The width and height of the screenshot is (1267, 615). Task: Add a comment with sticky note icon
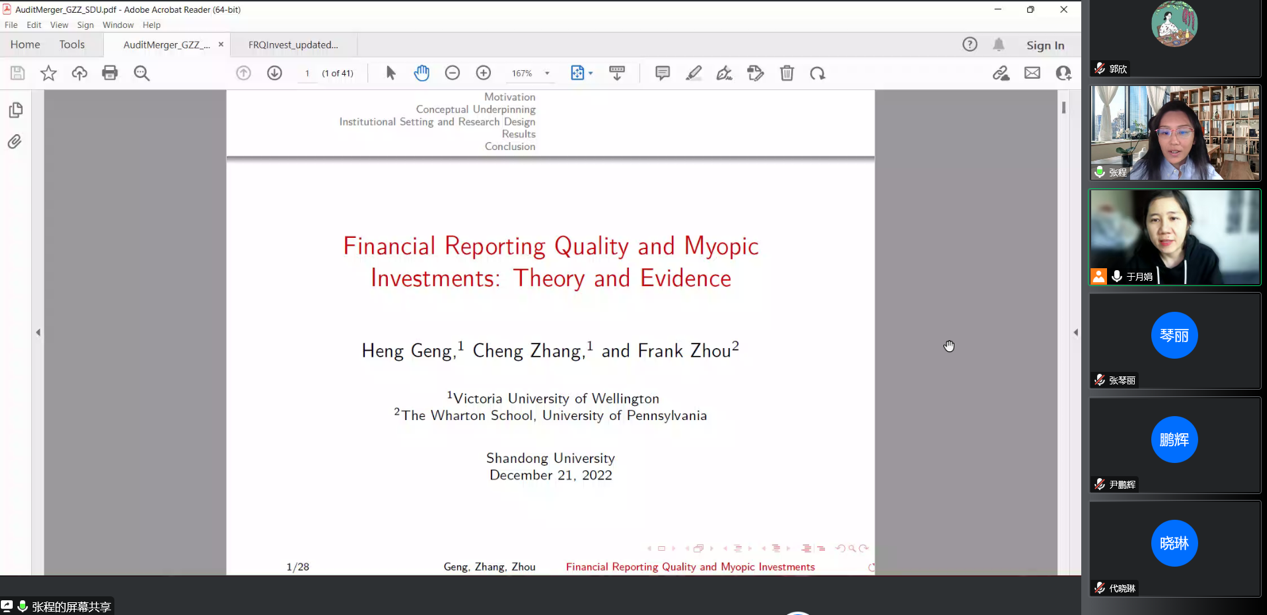pyautogui.click(x=662, y=73)
